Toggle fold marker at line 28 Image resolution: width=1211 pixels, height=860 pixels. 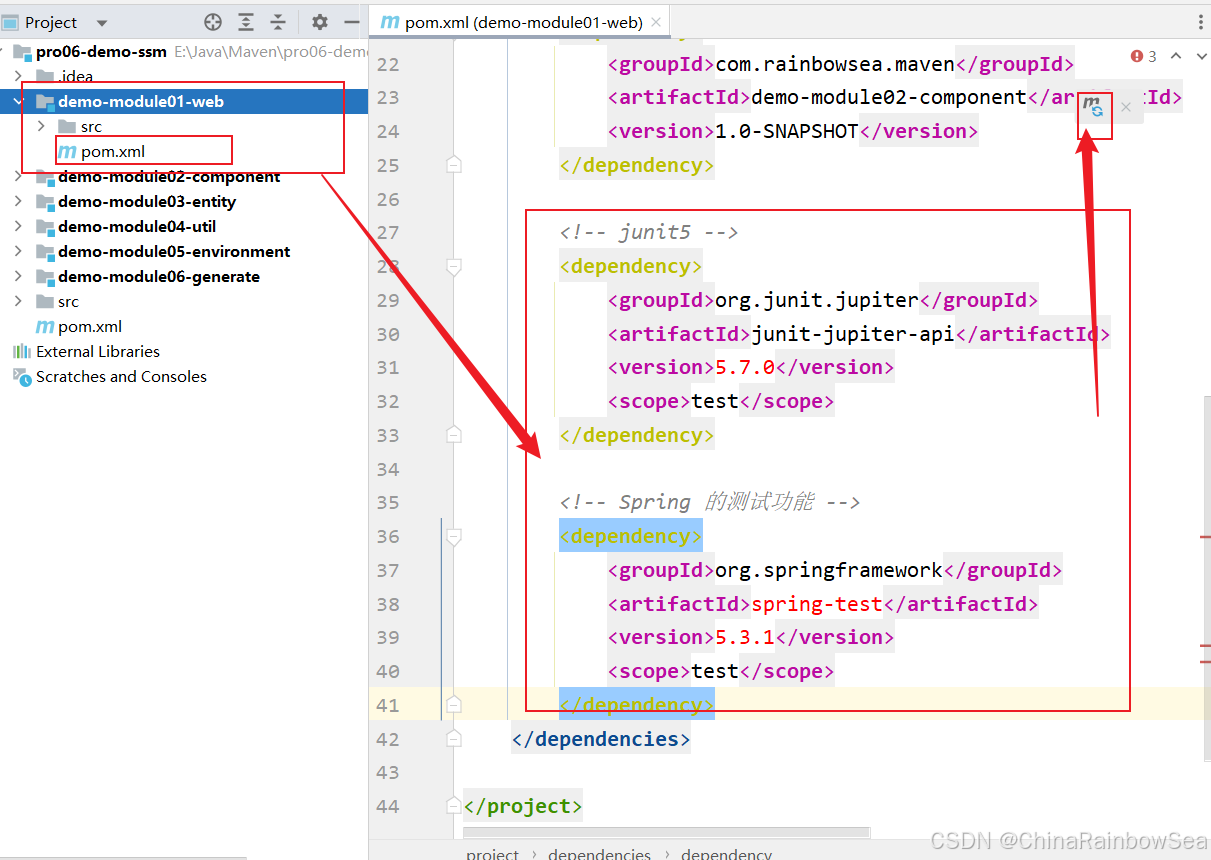pos(454,266)
